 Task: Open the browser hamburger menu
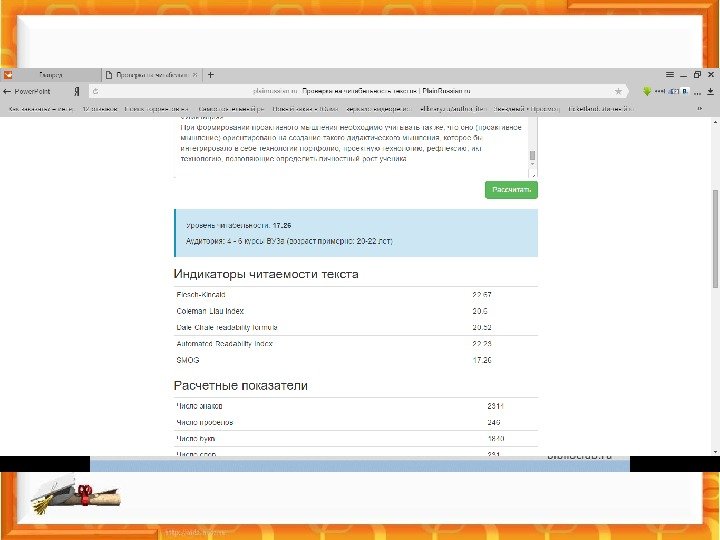pyautogui.click(x=670, y=74)
